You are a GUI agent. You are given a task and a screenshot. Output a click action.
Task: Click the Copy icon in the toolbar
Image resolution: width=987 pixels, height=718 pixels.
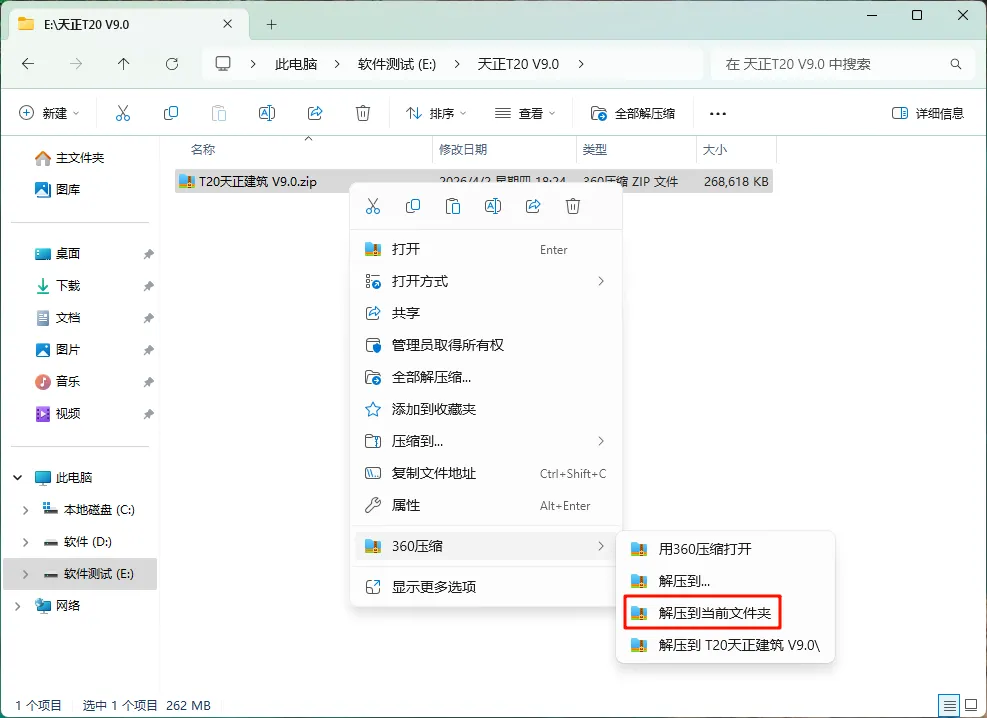[171, 113]
